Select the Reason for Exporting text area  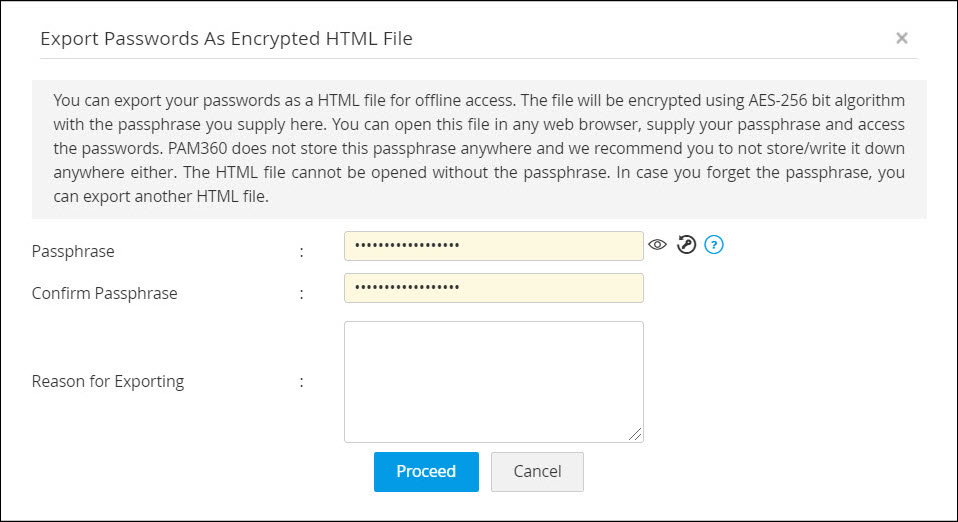click(493, 381)
